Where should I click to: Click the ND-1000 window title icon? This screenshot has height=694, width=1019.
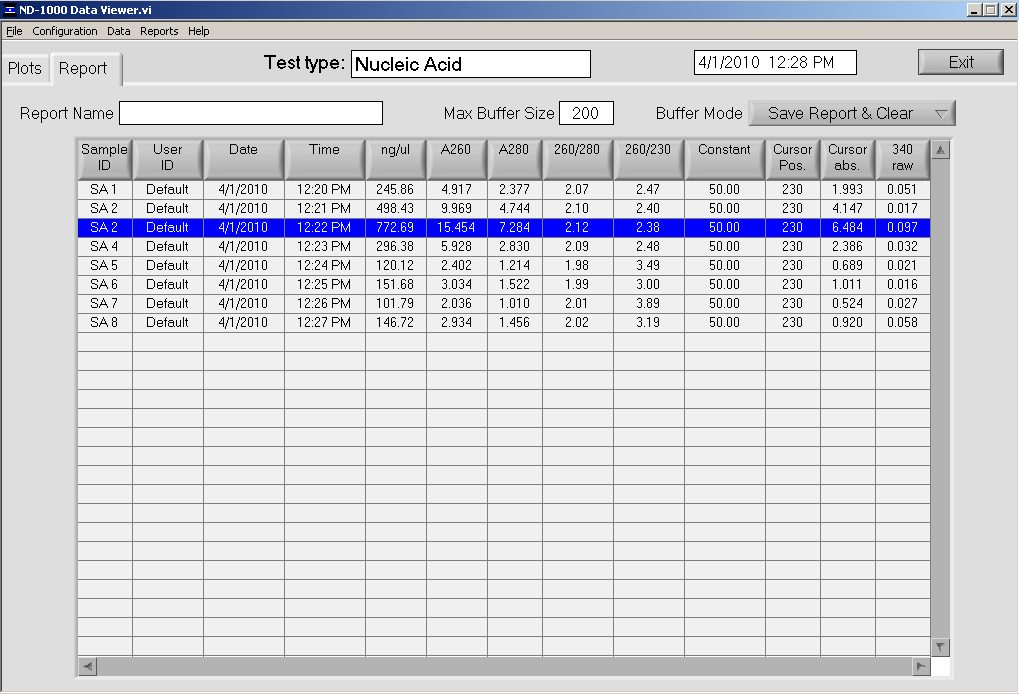click(10, 10)
